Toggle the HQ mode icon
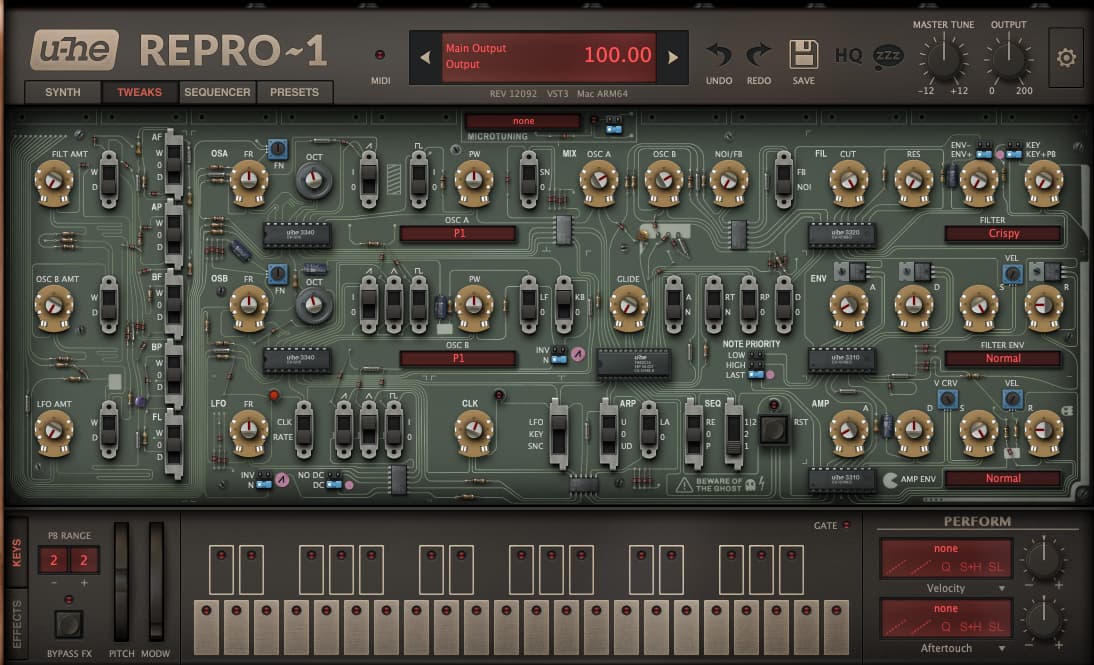The width and height of the screenshot is (1094, 665). (x=848, y=55)
